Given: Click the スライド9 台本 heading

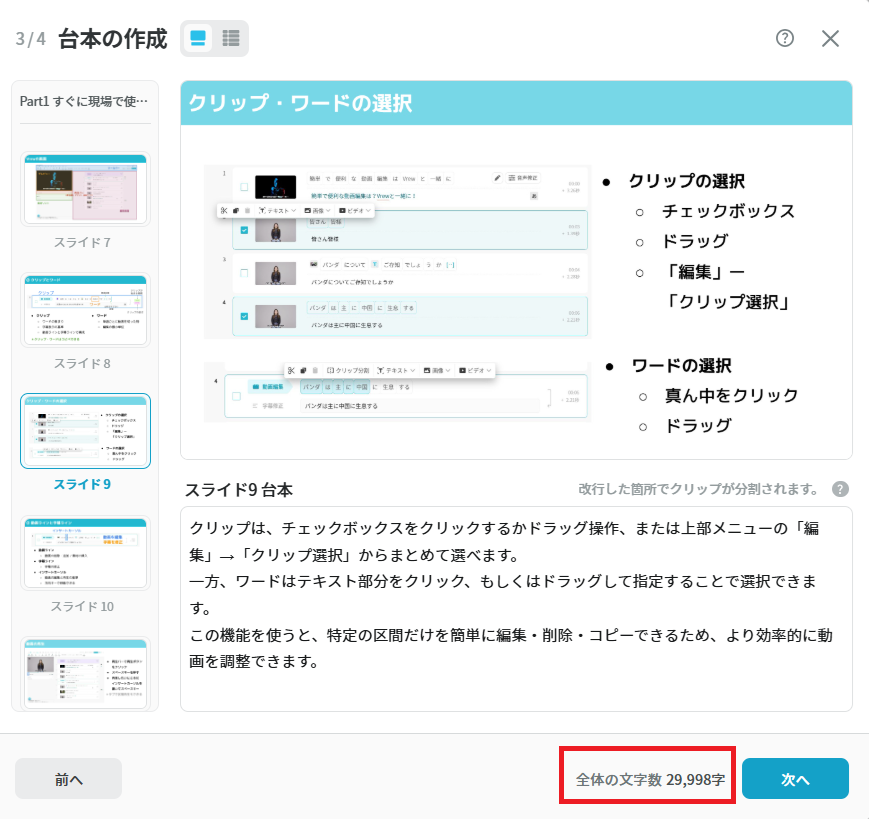Looking at the screenshot, I should tap(239, 490).
